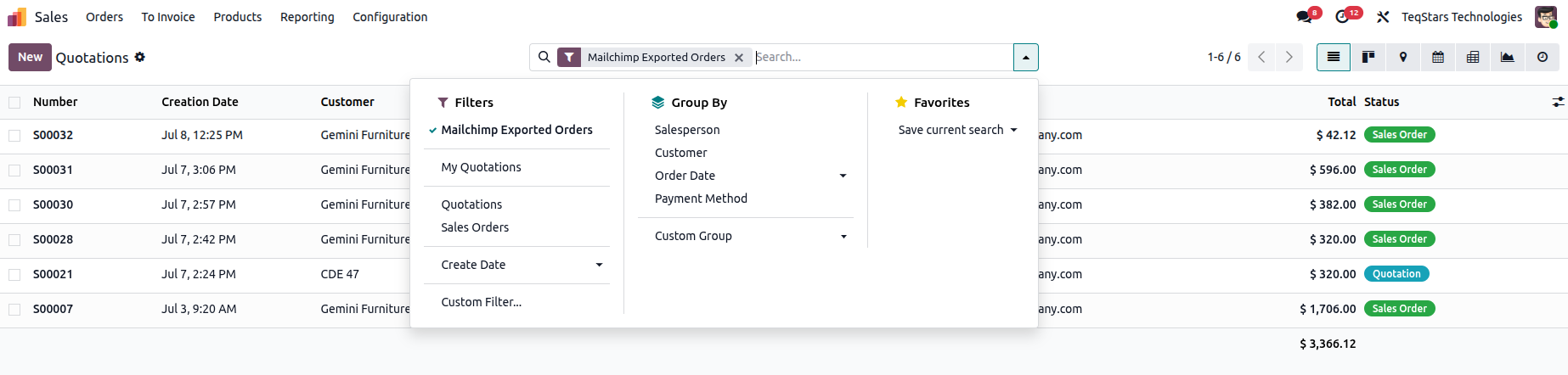
Task: Open the user avatar menu
Action: [x=1547, y=17]
